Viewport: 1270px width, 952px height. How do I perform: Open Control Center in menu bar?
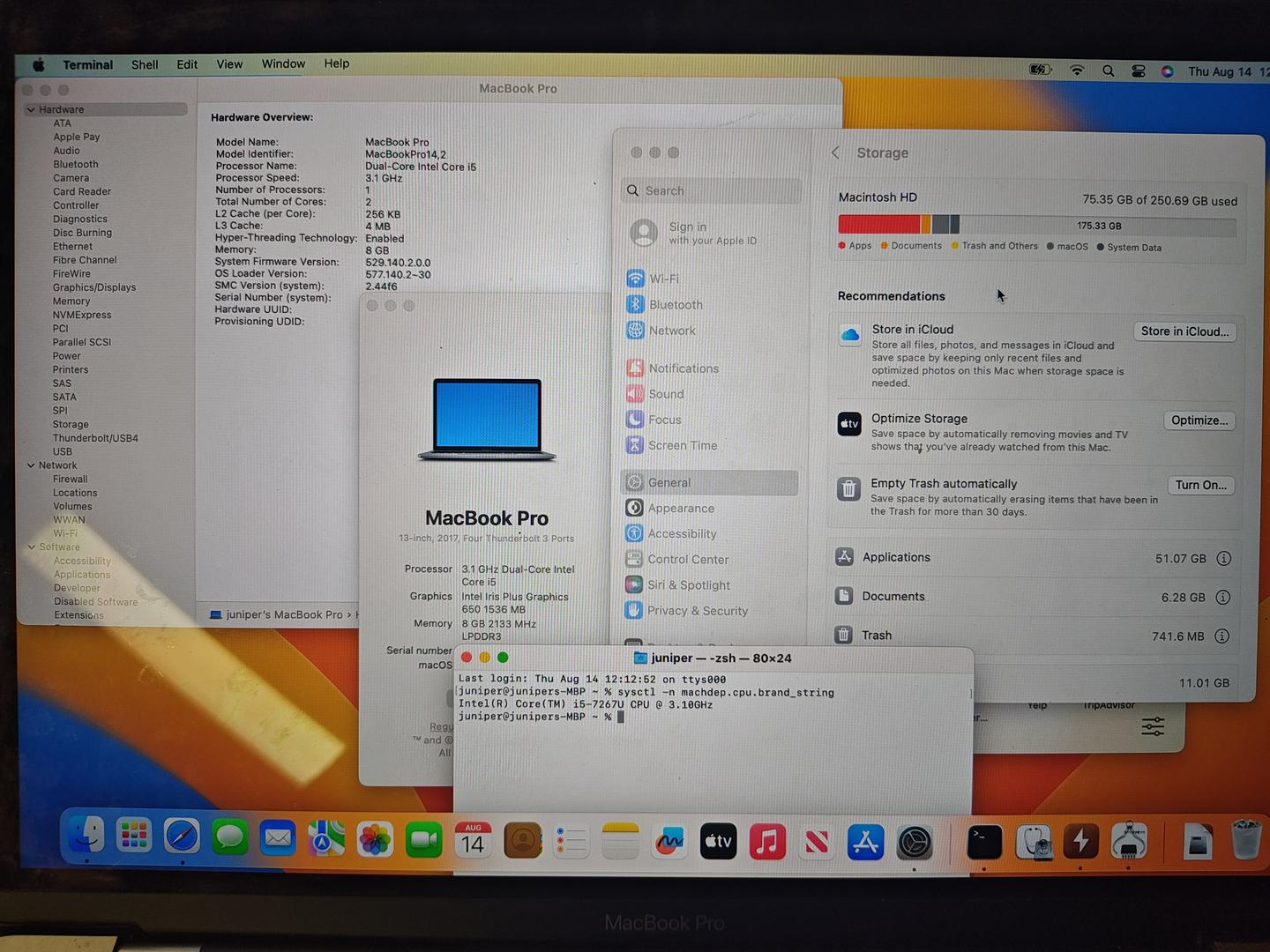pos(1138,71)
